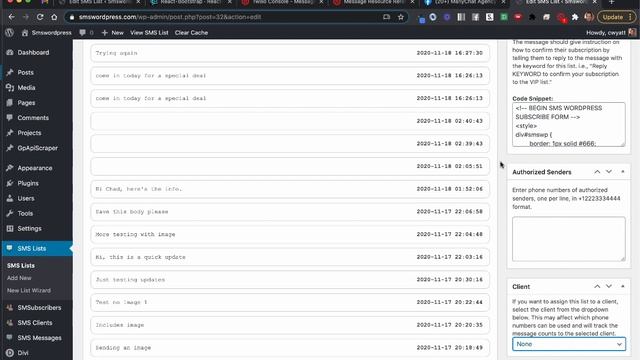640x360 pixels.
Task: Move Client panel down
Action: 609,287
